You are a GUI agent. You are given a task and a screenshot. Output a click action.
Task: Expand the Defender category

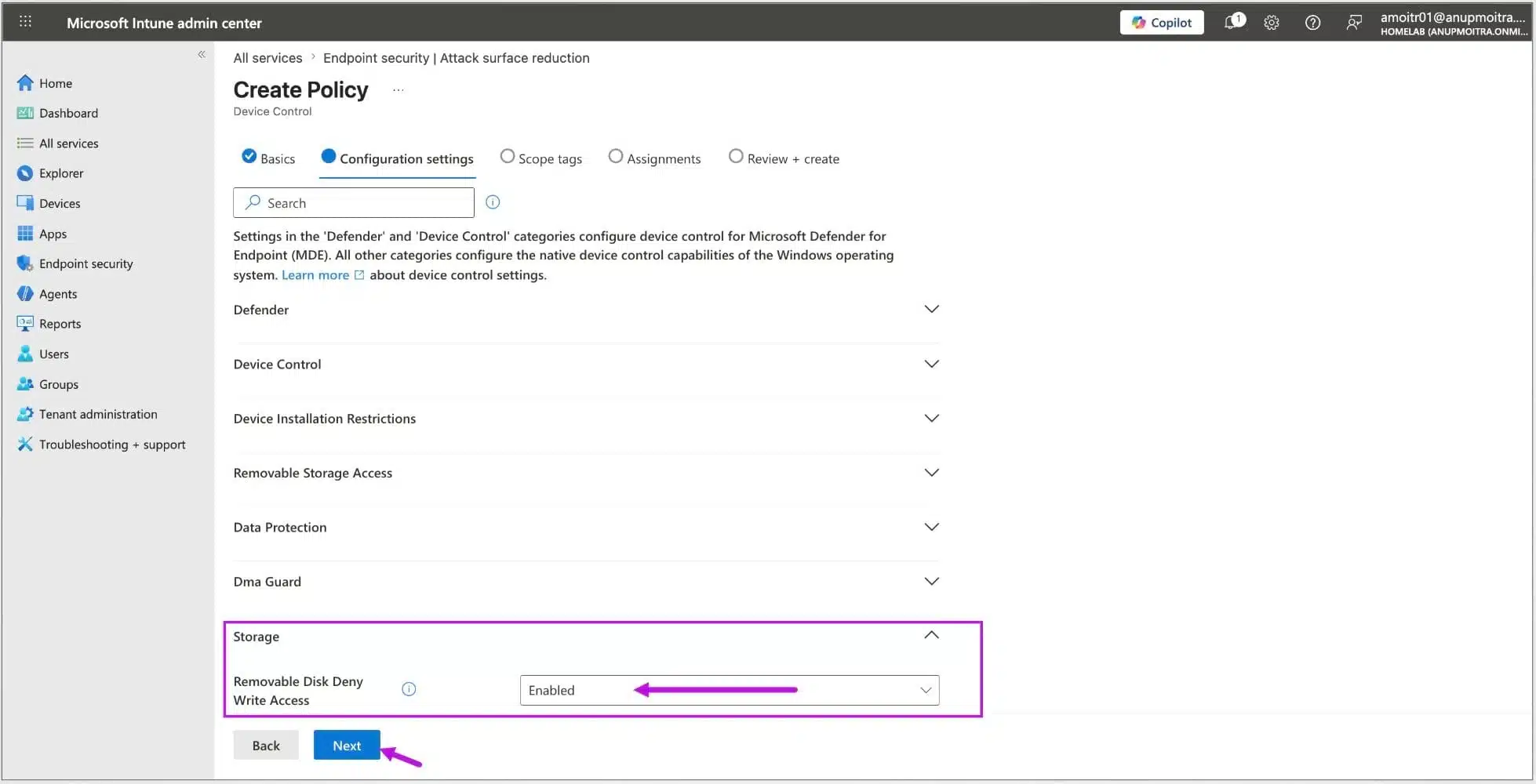pyautogui.click(x=586, y=310)
